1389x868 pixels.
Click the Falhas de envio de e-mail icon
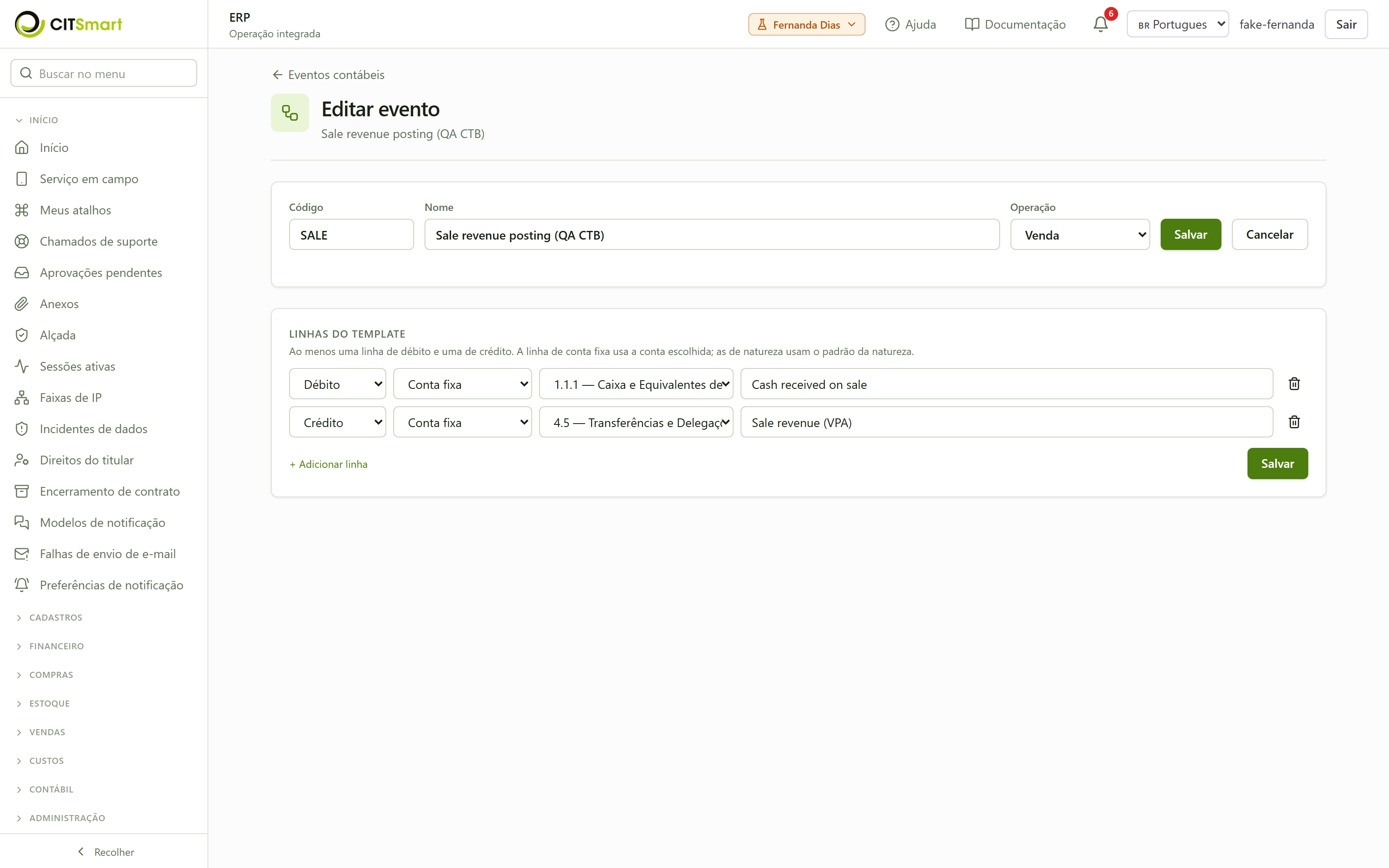[22, 554]
